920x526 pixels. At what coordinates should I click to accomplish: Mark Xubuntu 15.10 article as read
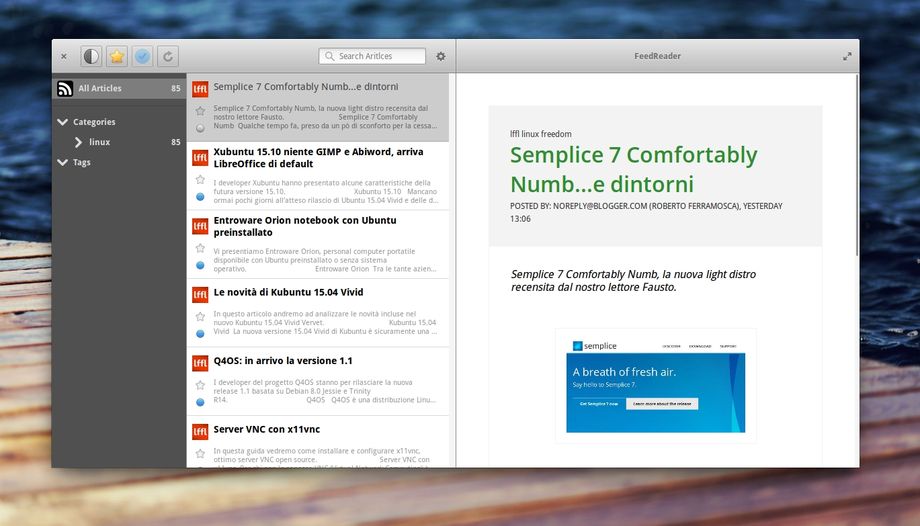click(x=200, y=197)
